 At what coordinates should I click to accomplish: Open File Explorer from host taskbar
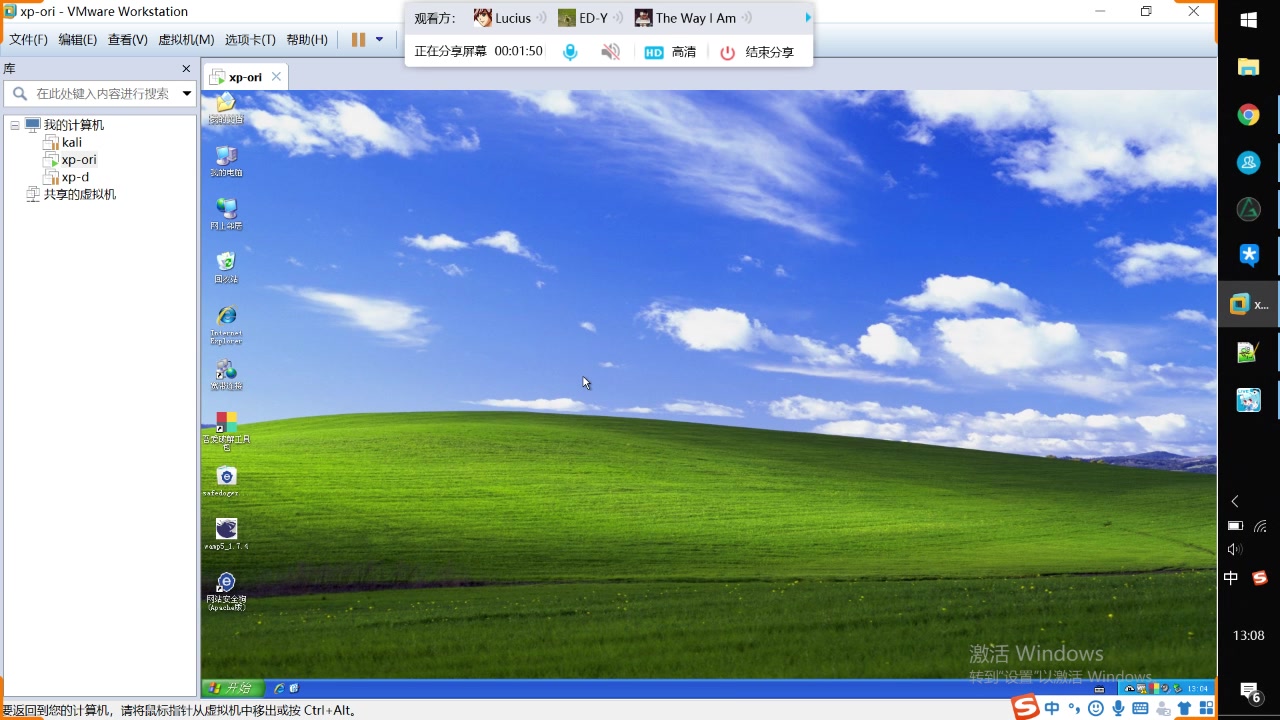click(x=1249, y=67)
